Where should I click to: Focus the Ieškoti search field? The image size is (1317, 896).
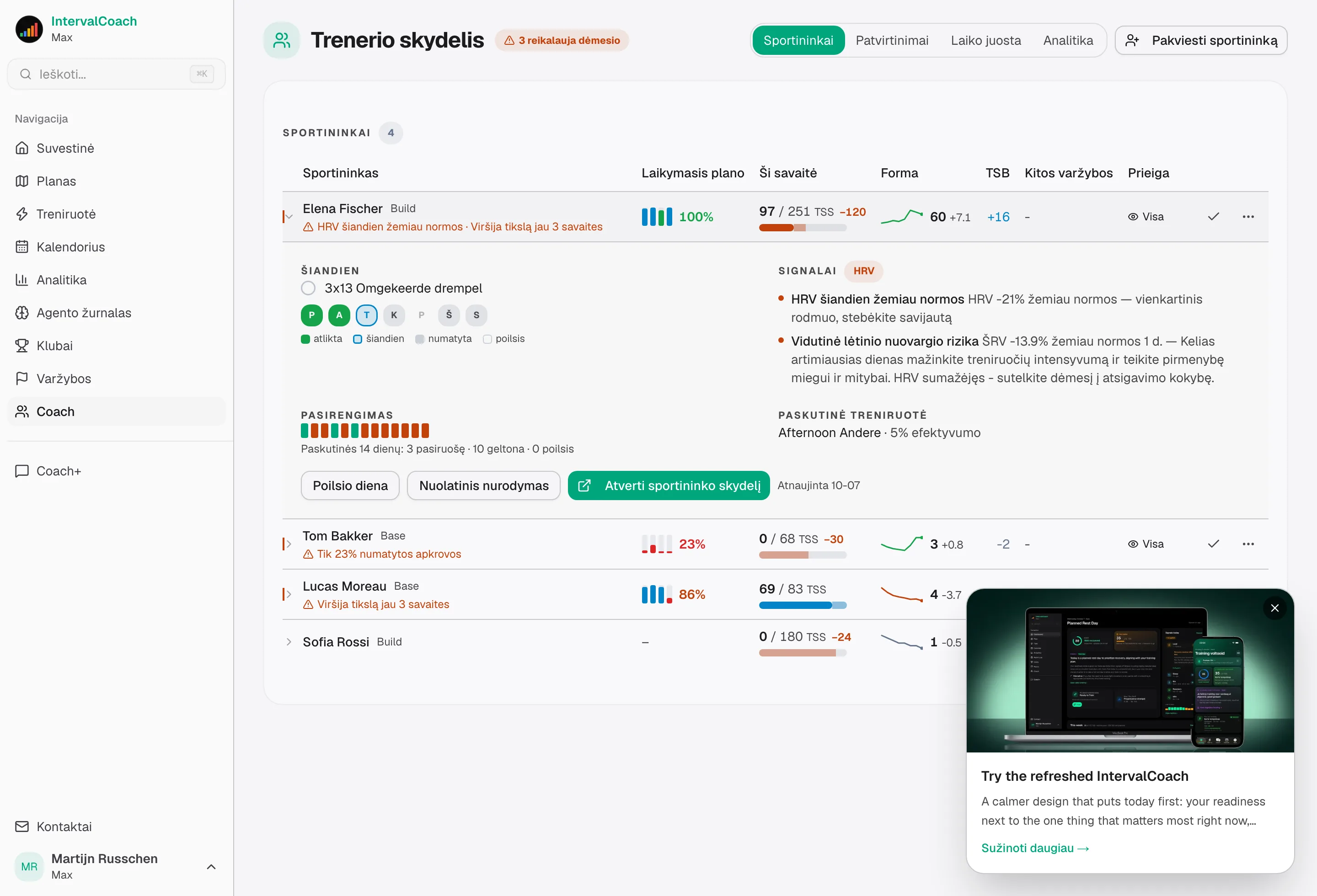coord(116,74)
